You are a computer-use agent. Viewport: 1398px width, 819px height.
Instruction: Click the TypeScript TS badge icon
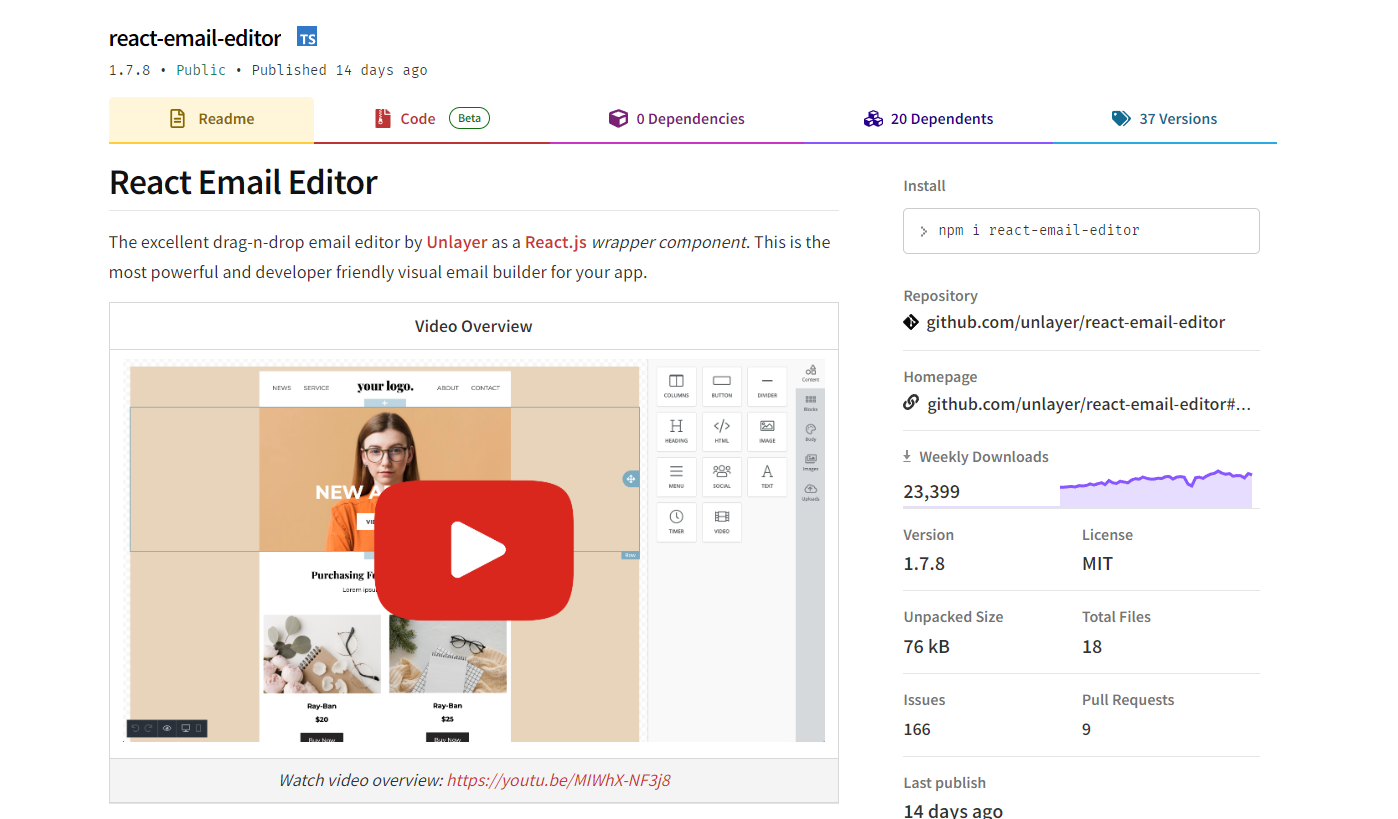(x=307, y=38)
